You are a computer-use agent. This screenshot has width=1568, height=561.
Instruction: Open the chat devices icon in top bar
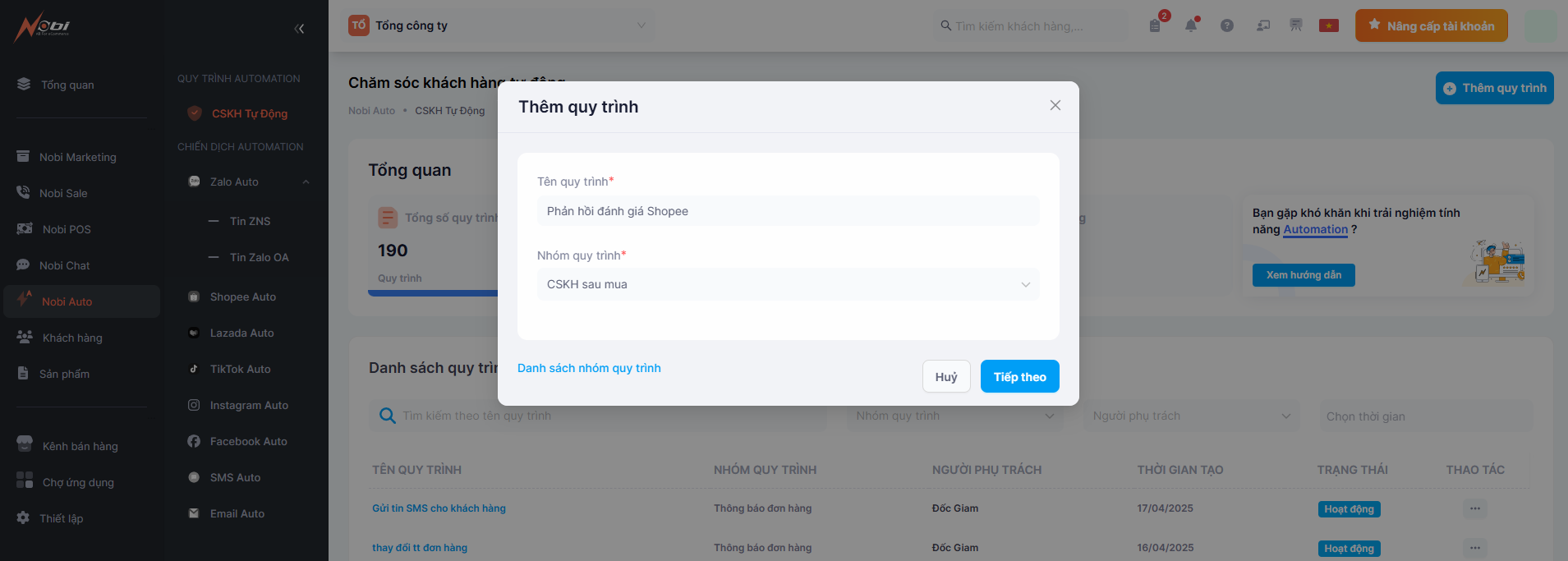(1263, 25)
